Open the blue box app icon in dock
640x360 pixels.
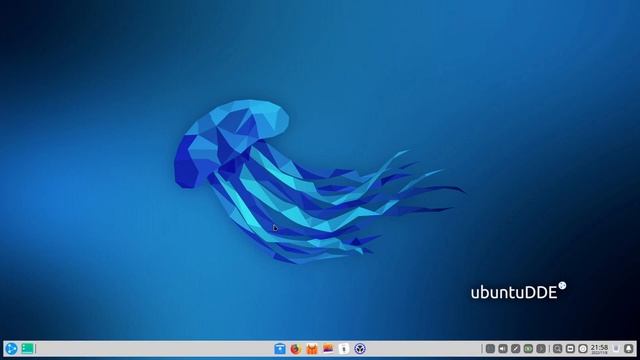click(280, 349)
